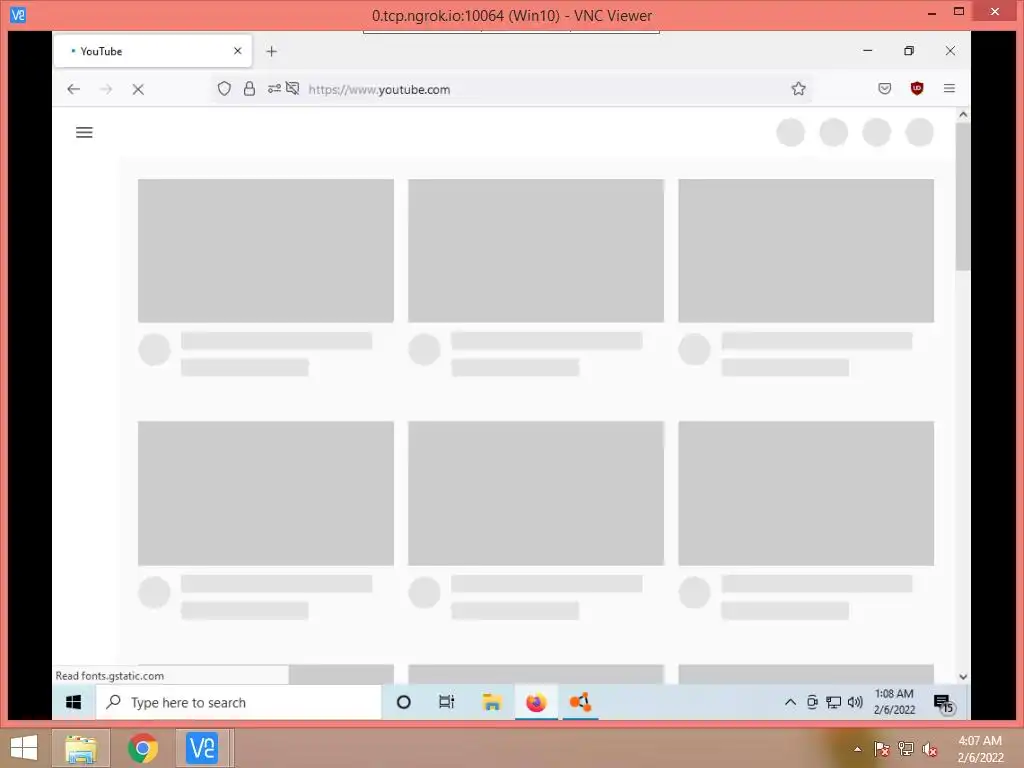Restore down the Firefox window
The image size is (1024, 768).
908,51
